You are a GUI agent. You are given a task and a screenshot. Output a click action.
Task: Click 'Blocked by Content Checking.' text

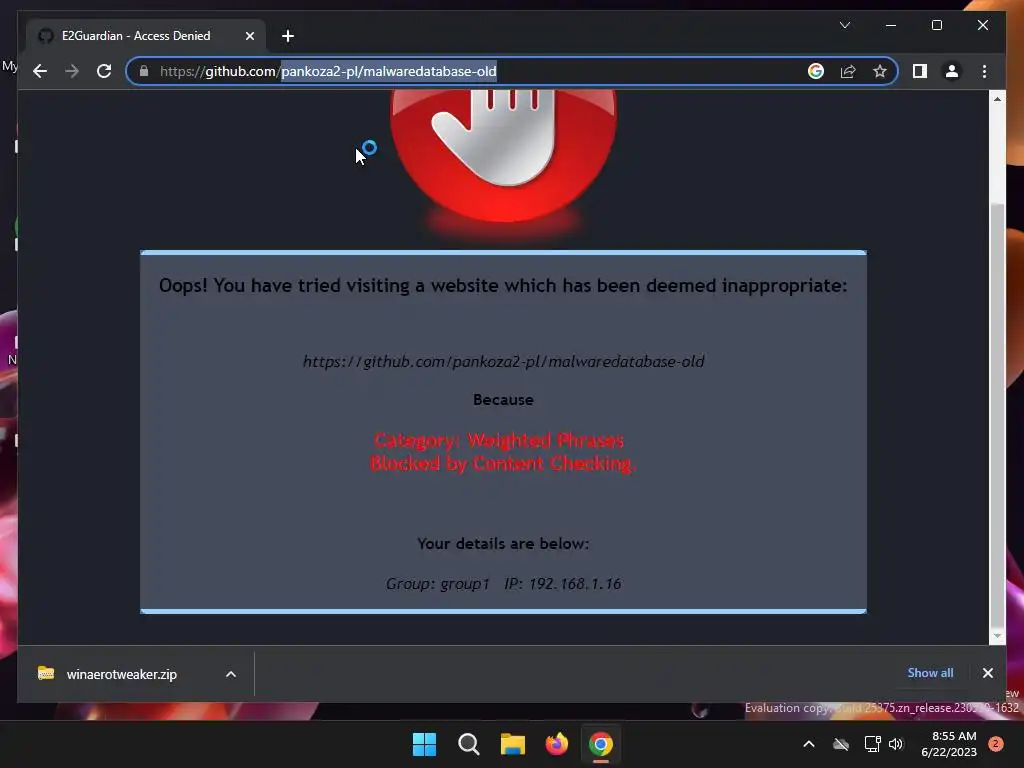502,463
